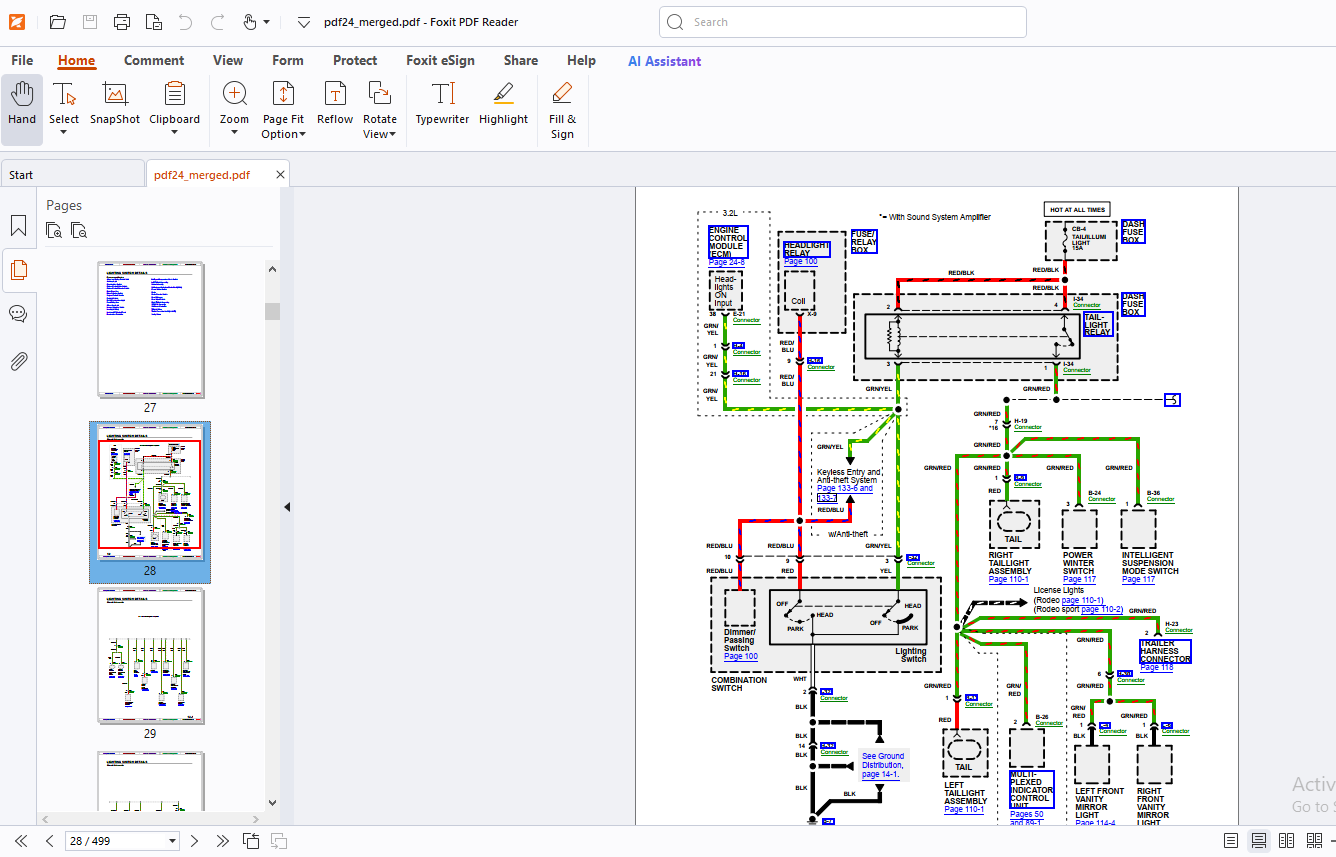
Task: Click the thumbnail panel scrollbar handle
Action: coord(272,311)
